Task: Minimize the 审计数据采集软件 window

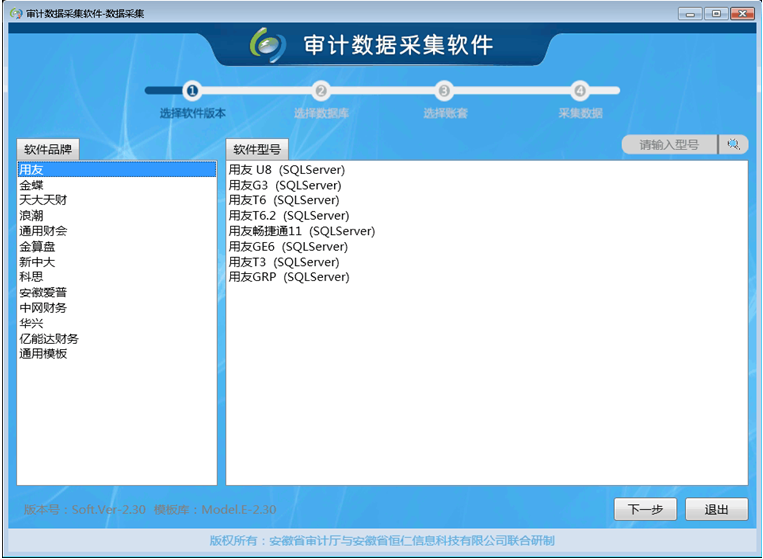Action: (690, 14)
